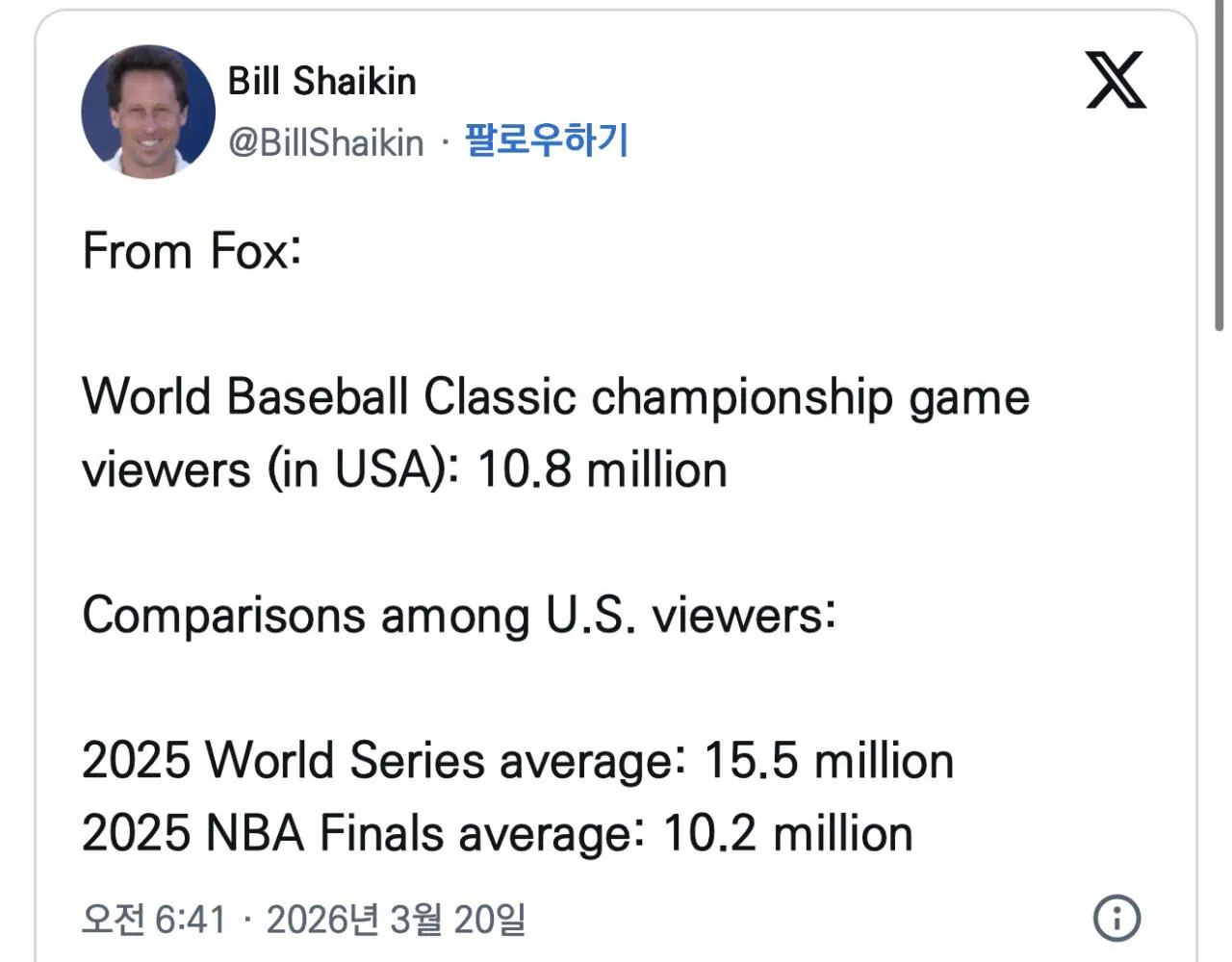This screenshot has width=1232, height=962.
Task: Click the word "Classic" in tweet
Action: [x=500, y=397]
